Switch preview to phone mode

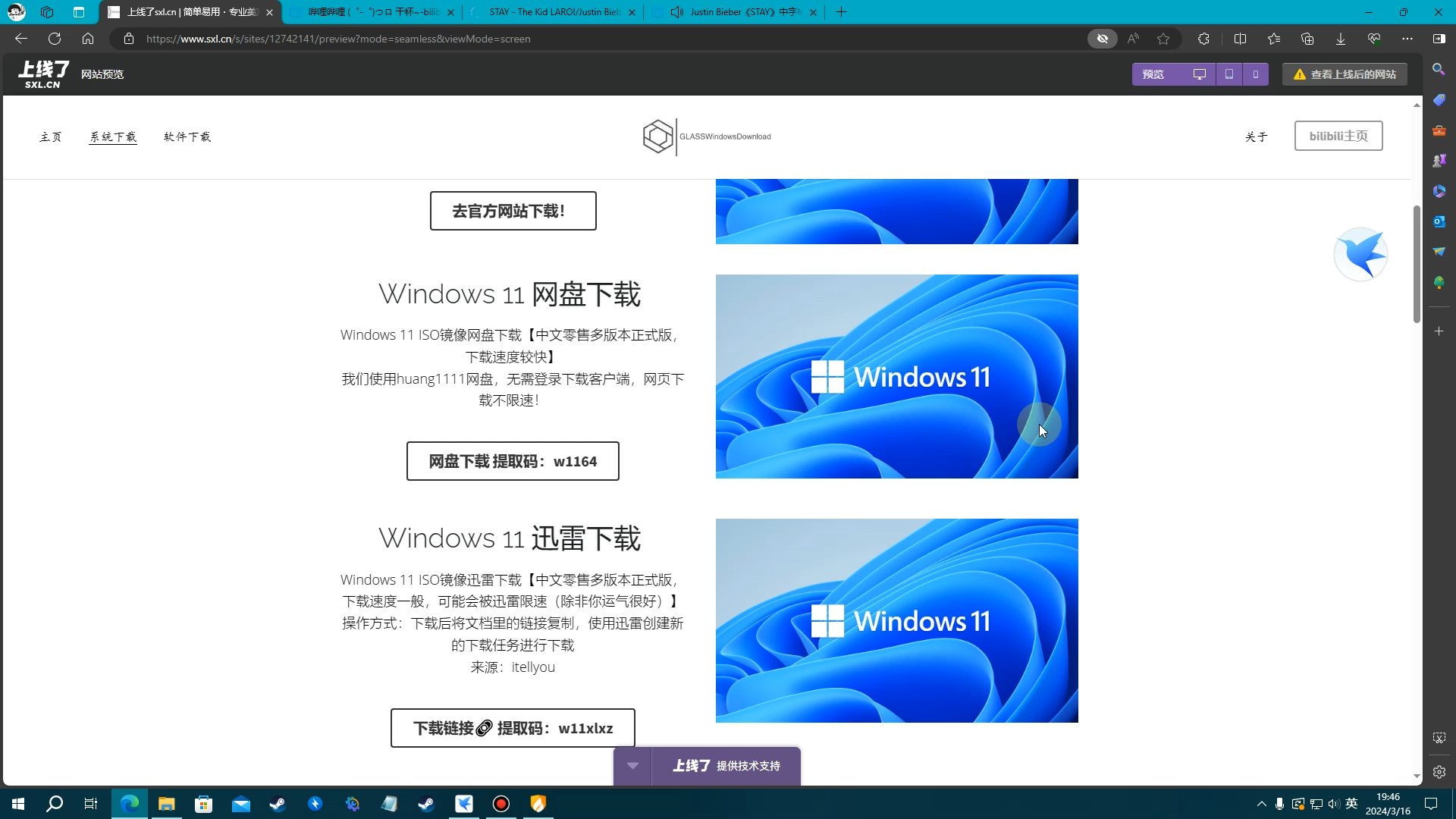(x=1256, y=74)
